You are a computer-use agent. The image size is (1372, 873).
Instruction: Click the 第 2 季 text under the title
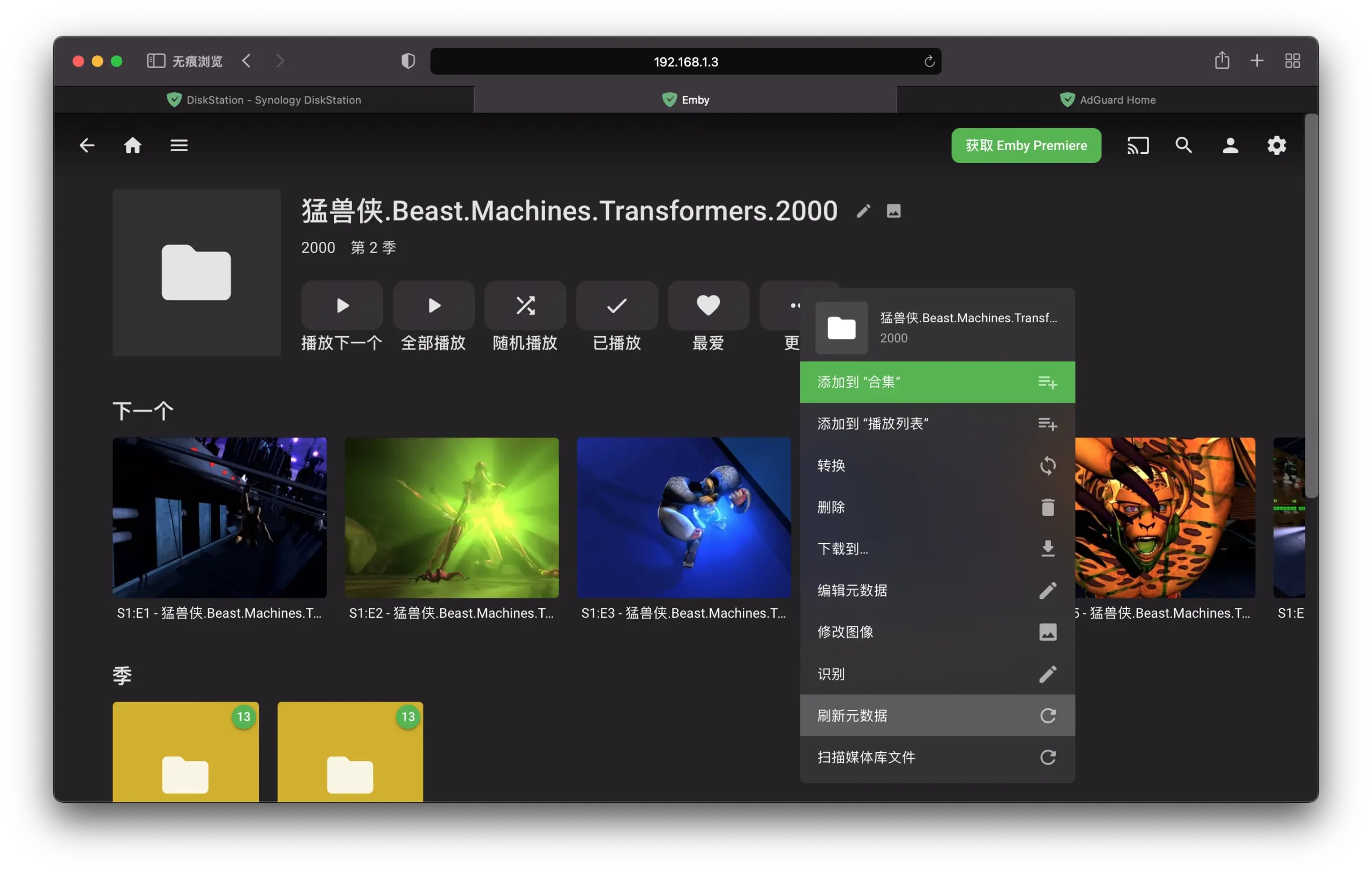(x=373, y=247)
